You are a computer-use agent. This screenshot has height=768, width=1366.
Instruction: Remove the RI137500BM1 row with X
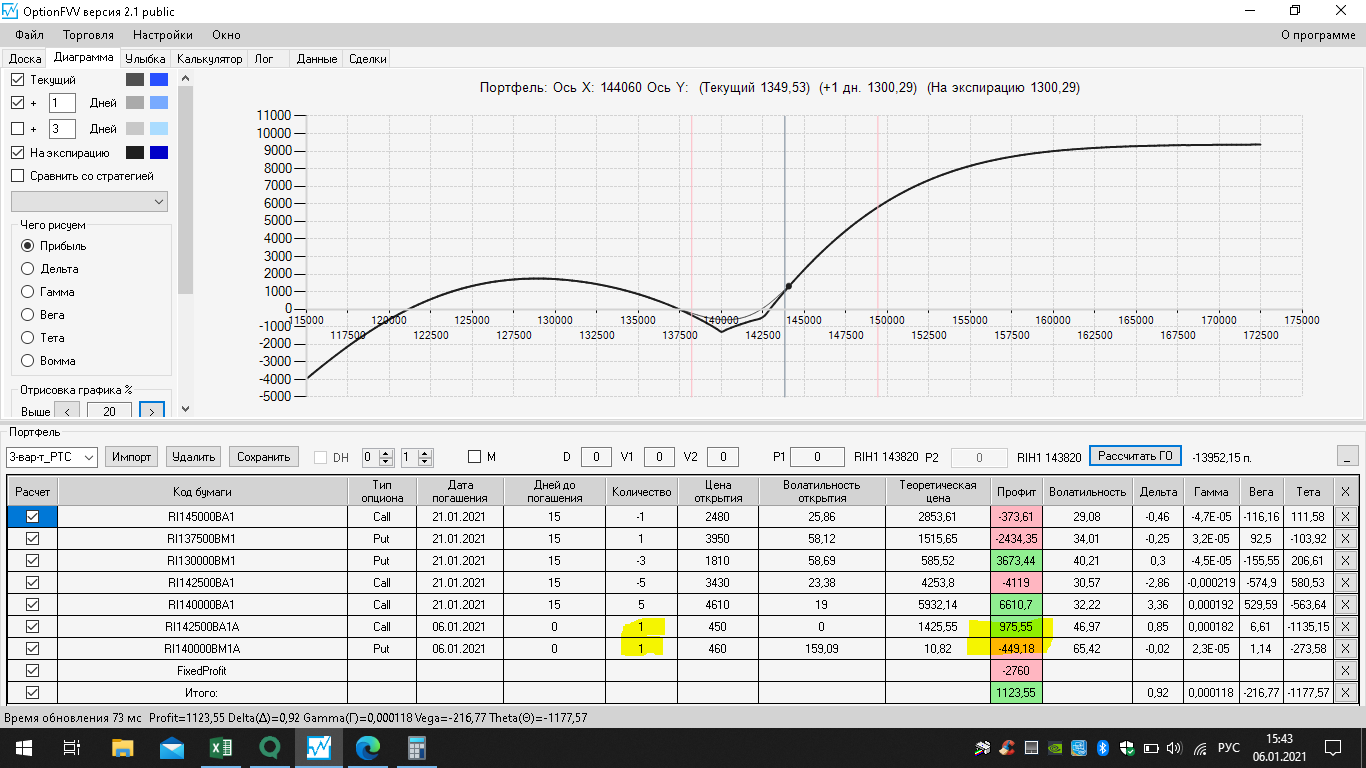(x=1345, y=538)
